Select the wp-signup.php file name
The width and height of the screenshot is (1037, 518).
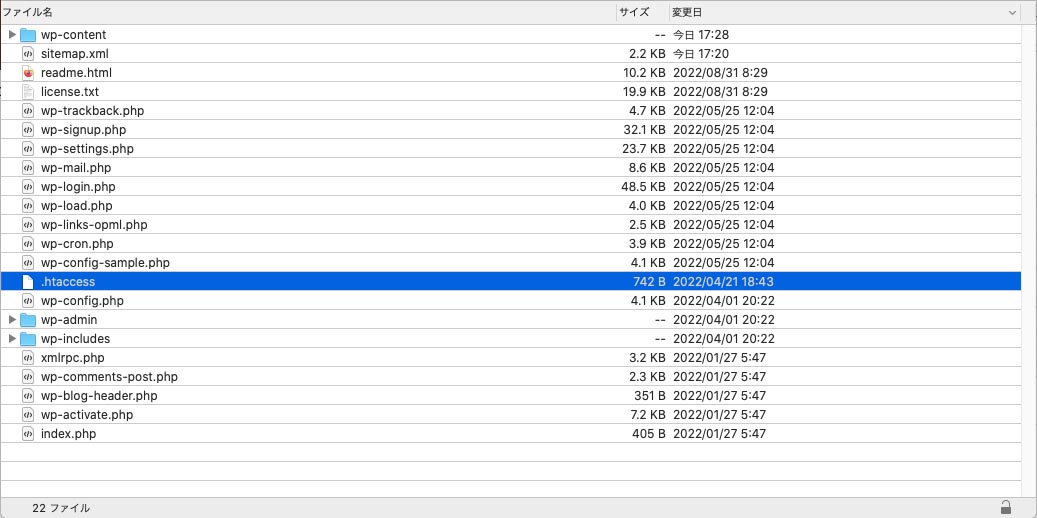(x=83, y=130)
